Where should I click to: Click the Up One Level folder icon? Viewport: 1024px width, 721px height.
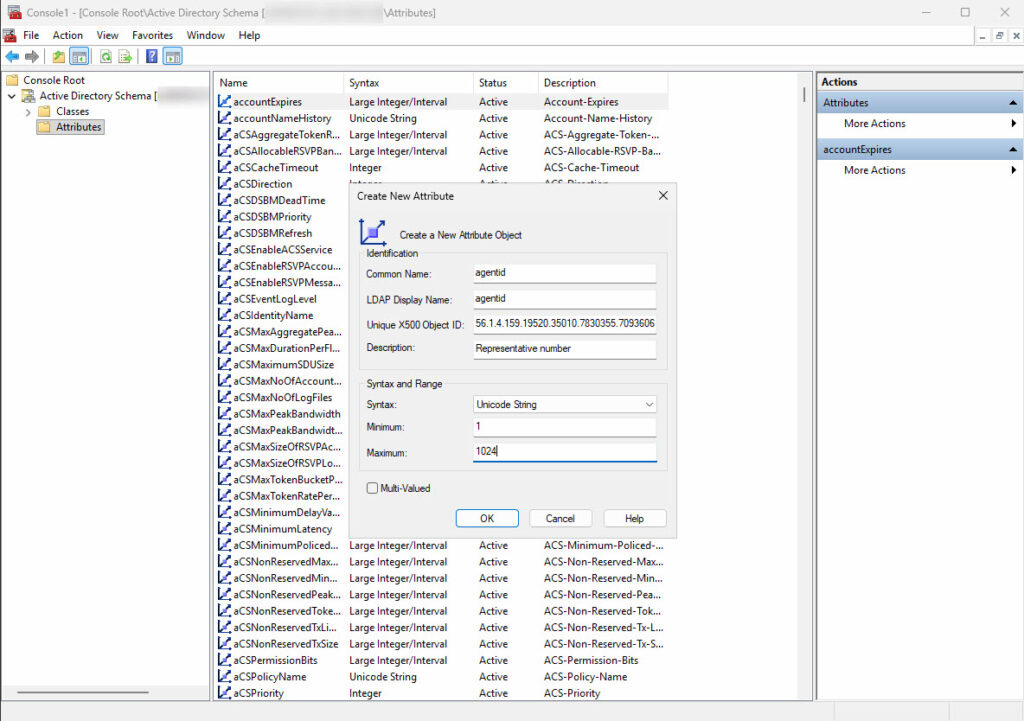pyautogui.click(x=59, y=57)
